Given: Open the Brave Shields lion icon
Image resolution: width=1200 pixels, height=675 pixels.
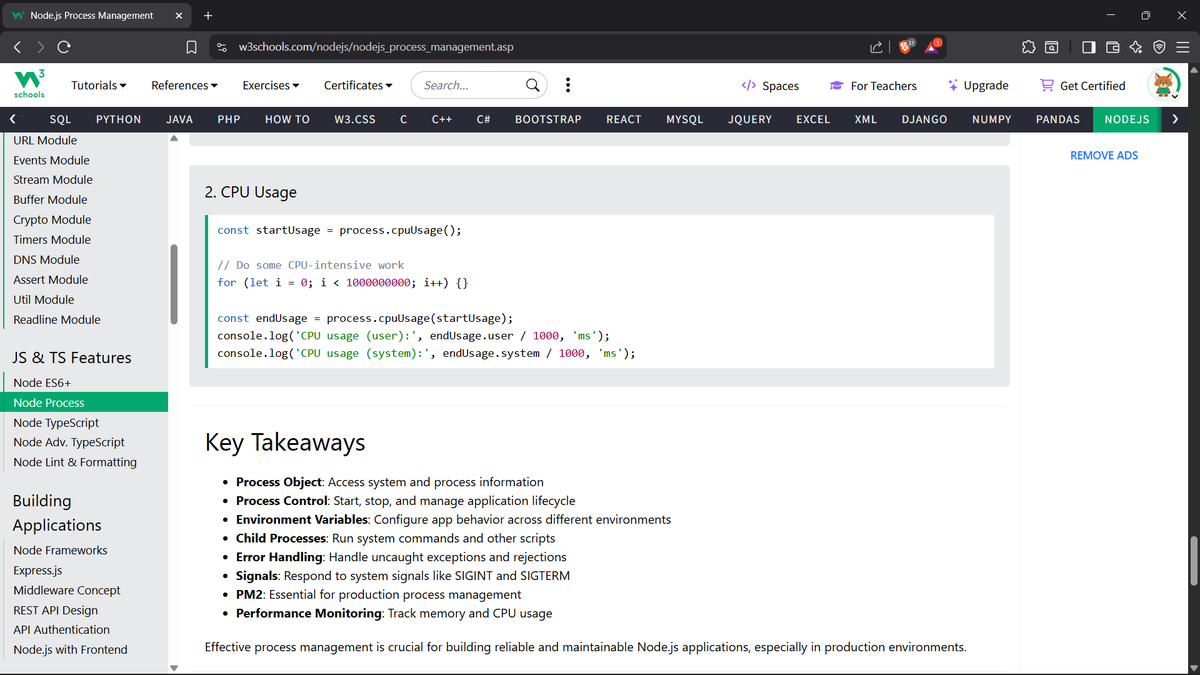Looking at the screenshot, I should [x=906, y=46].
